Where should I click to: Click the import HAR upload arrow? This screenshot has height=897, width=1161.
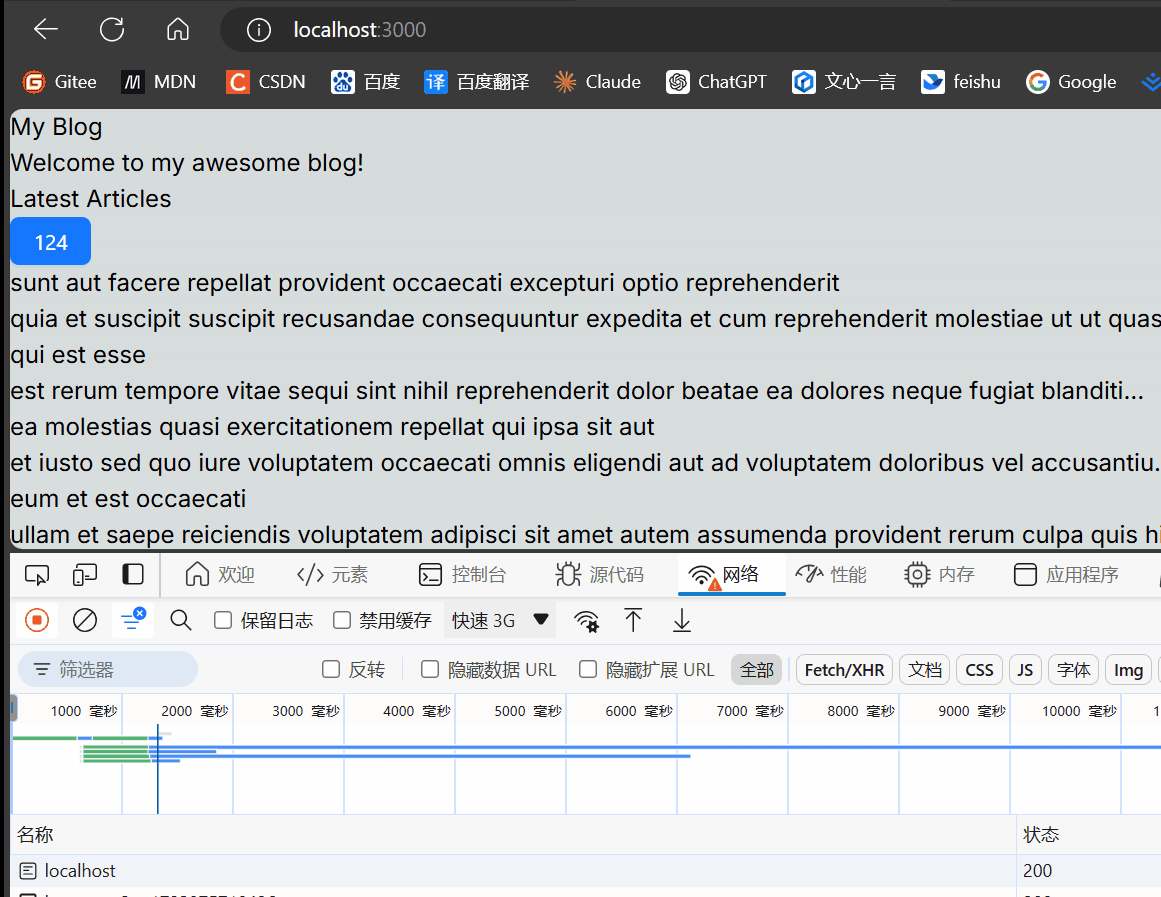click(633, 621)
